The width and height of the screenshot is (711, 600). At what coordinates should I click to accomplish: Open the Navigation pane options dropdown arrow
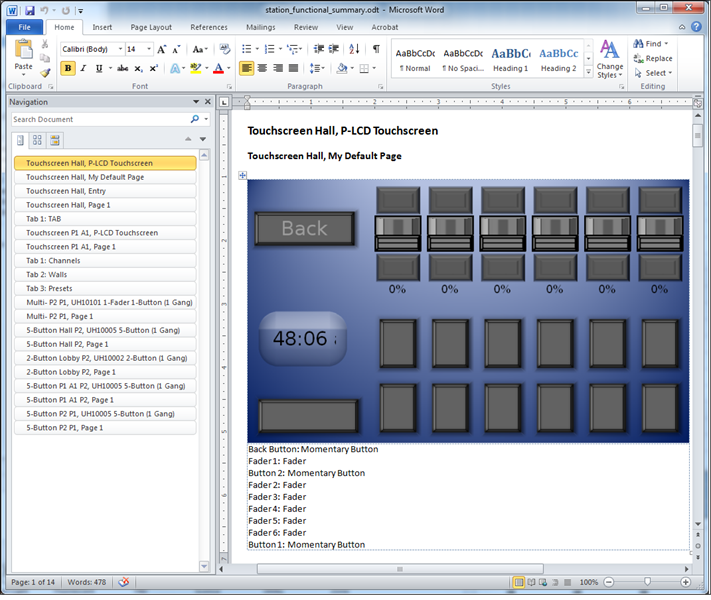pos(197,102)
